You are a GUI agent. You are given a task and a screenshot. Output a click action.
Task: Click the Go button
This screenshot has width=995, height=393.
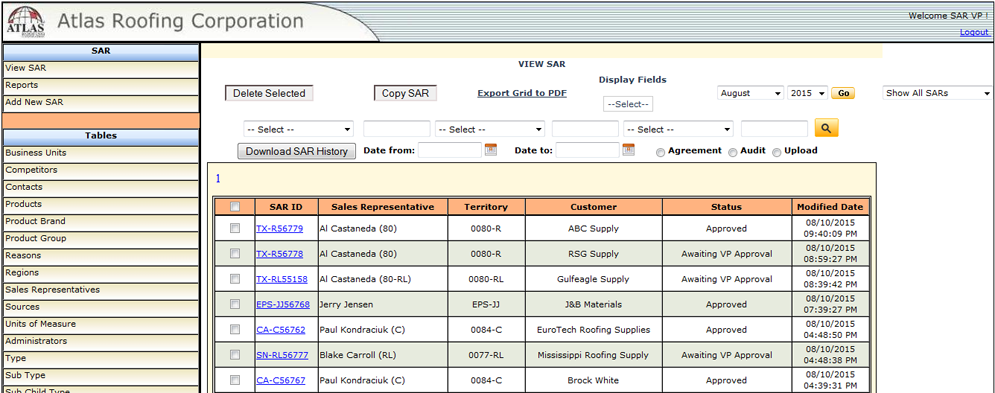[843, 93]
